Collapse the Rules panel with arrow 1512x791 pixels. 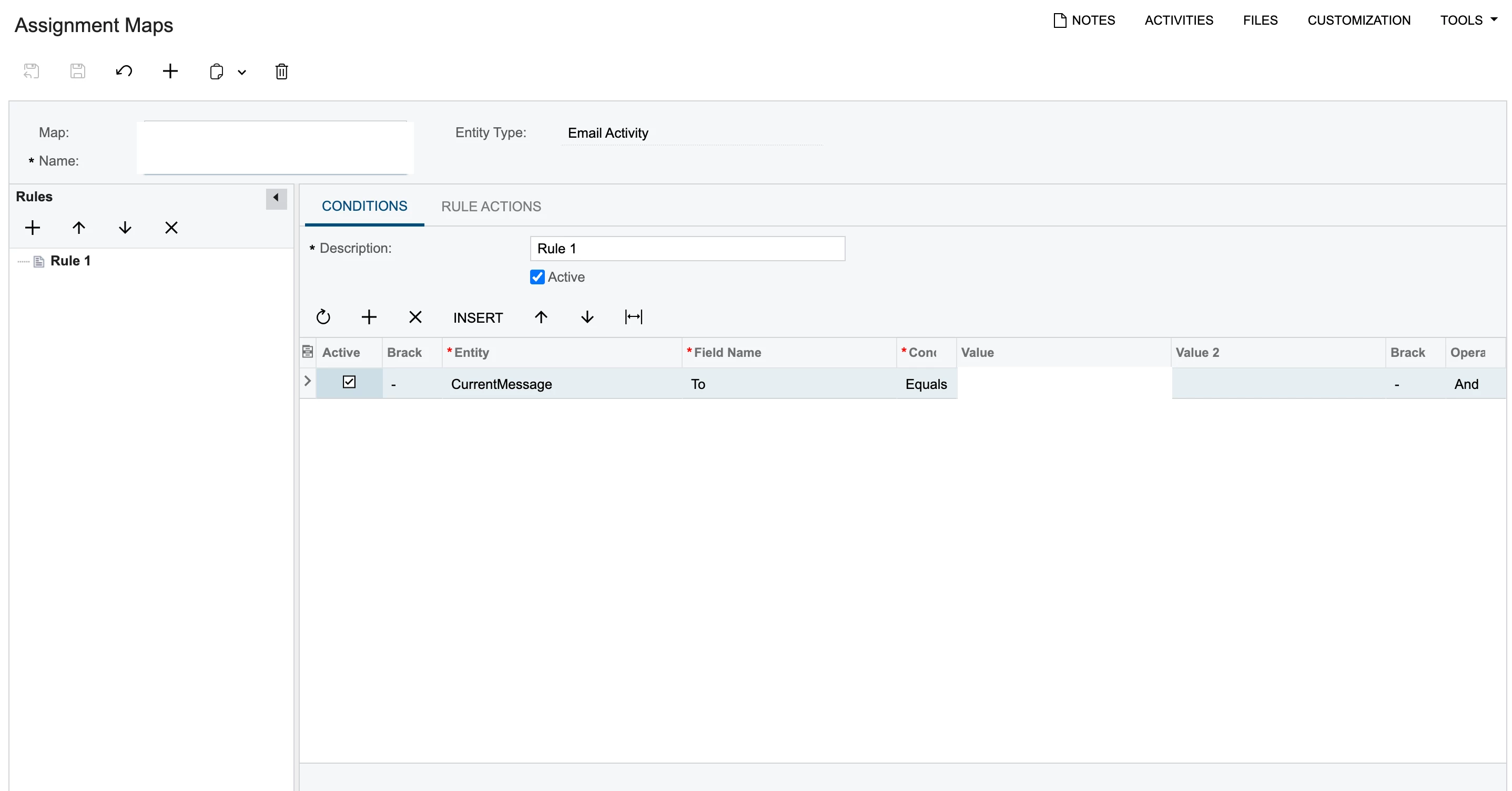point(276,198)
